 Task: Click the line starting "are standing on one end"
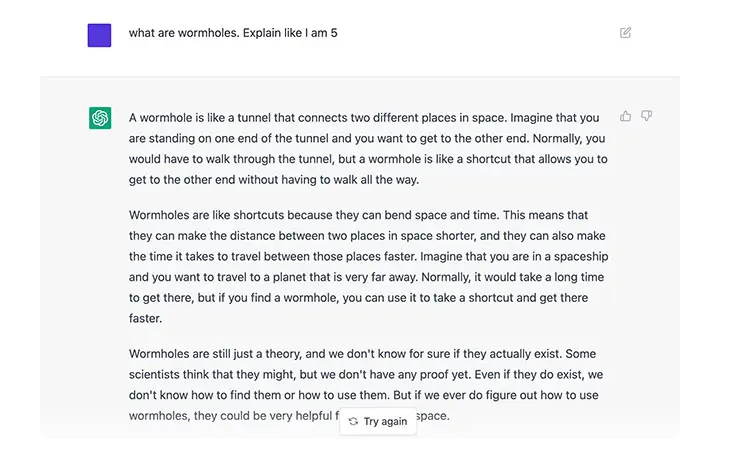367,139
